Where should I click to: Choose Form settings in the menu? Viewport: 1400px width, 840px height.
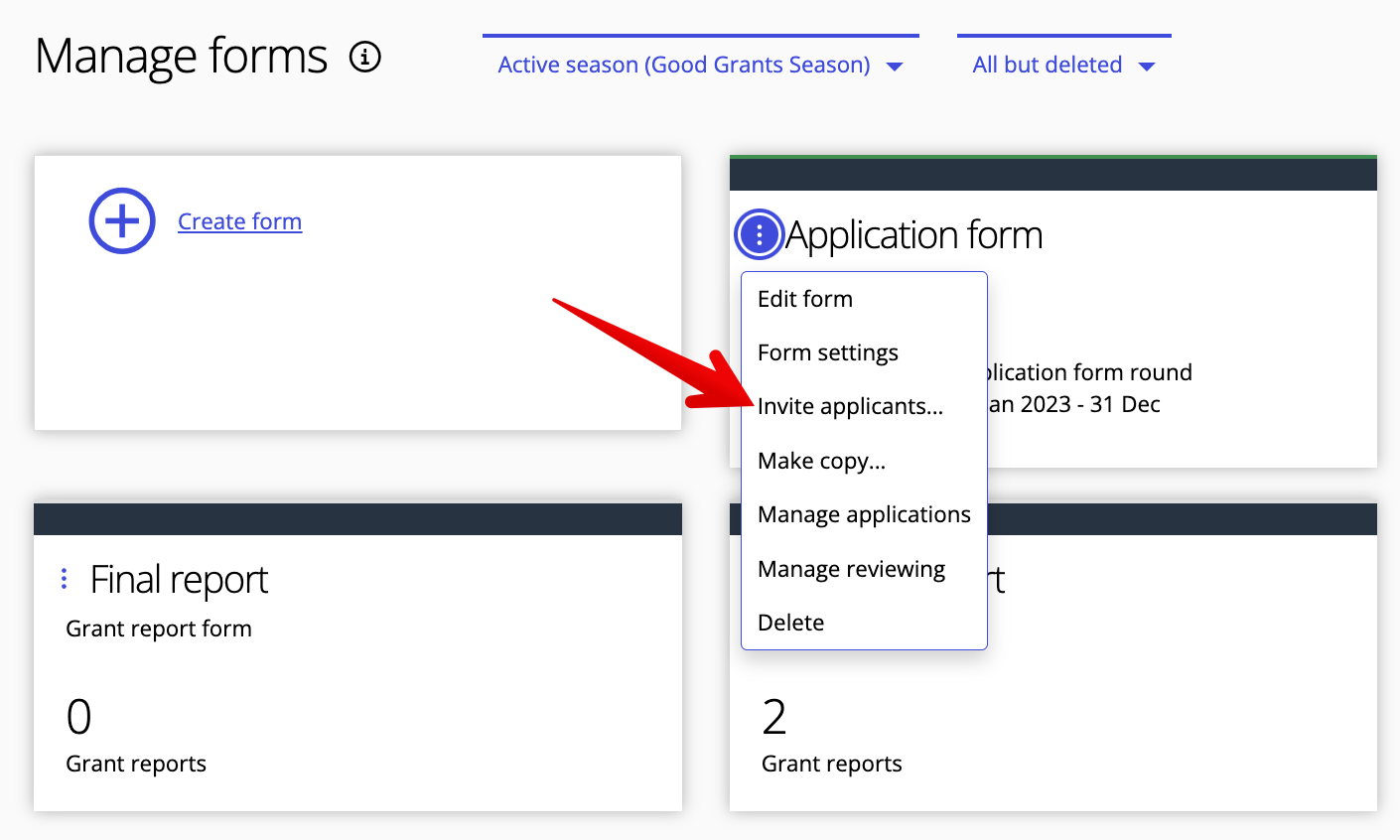[827, 352]
